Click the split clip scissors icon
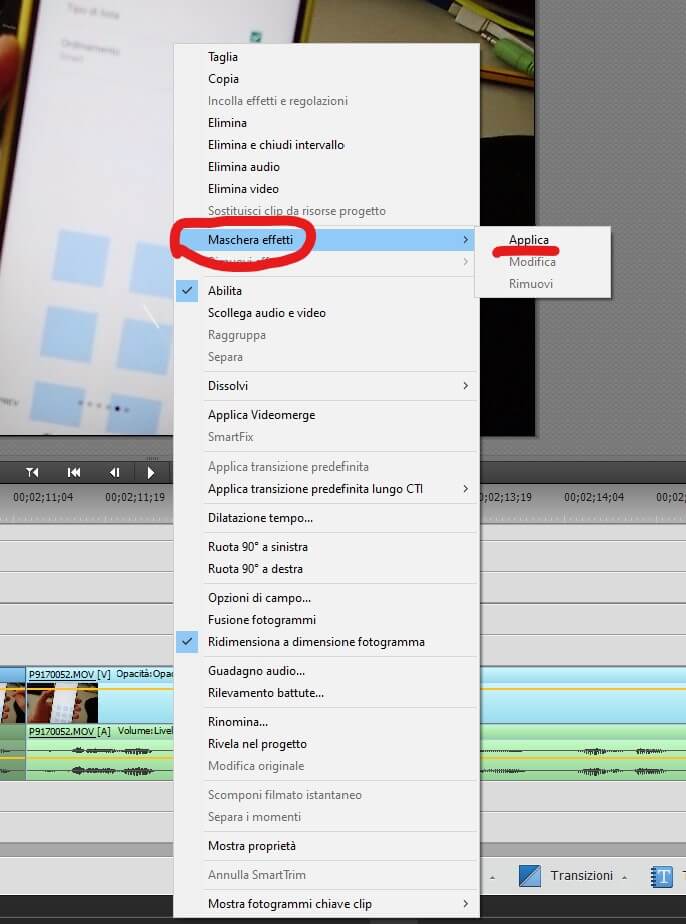Viewport: 686px width, 924px height. 33,472
